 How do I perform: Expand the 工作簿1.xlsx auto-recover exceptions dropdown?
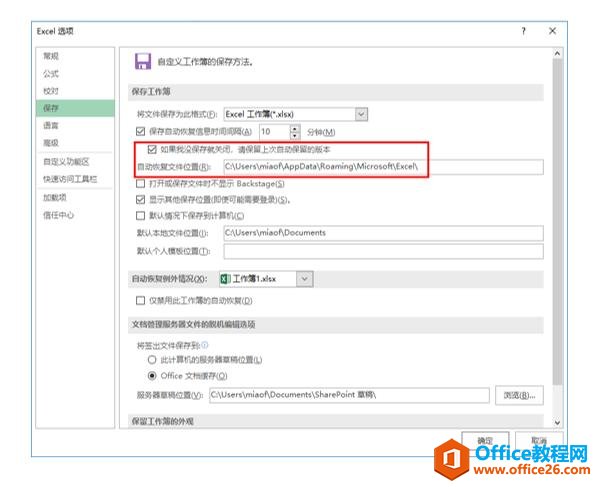tap(266, 279)
